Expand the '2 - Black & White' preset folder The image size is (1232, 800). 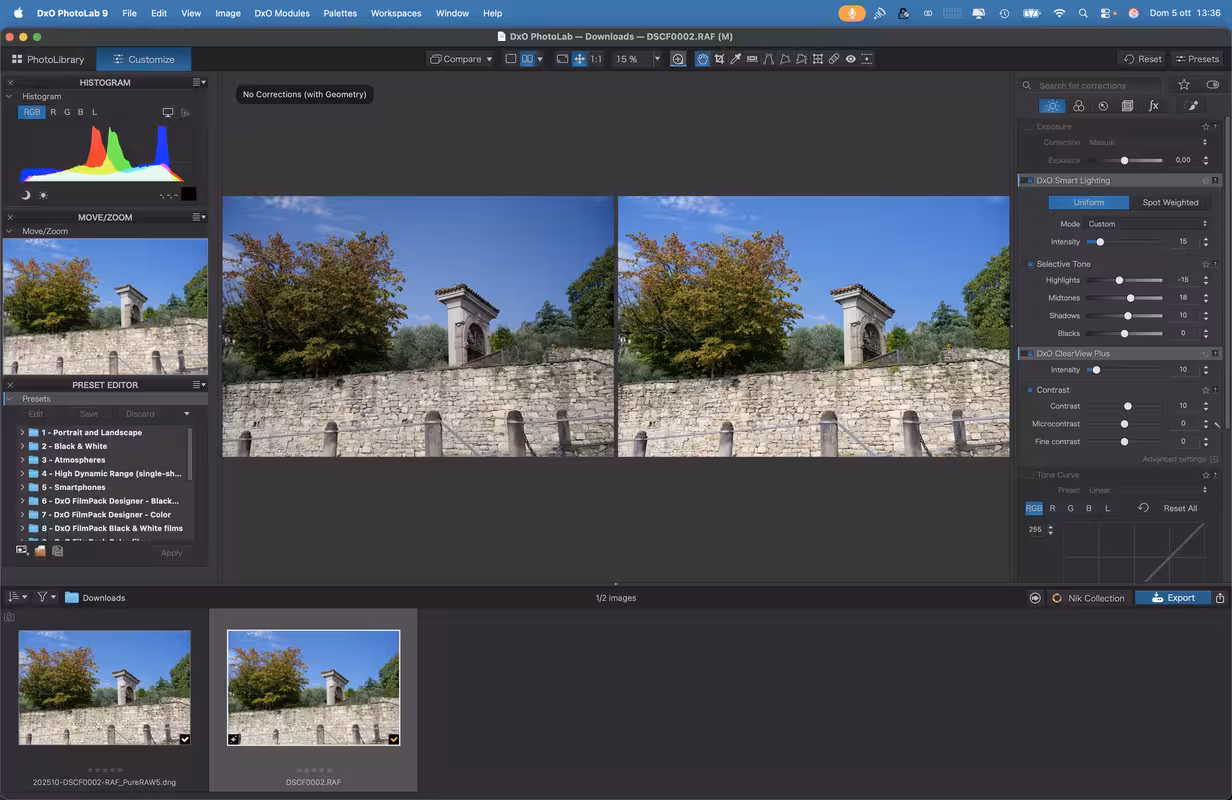(22, 446)
